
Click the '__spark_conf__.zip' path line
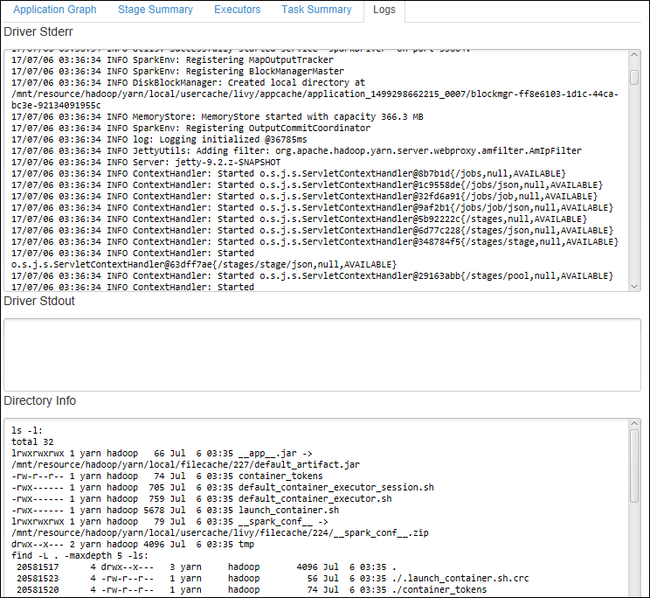point(220,533)
